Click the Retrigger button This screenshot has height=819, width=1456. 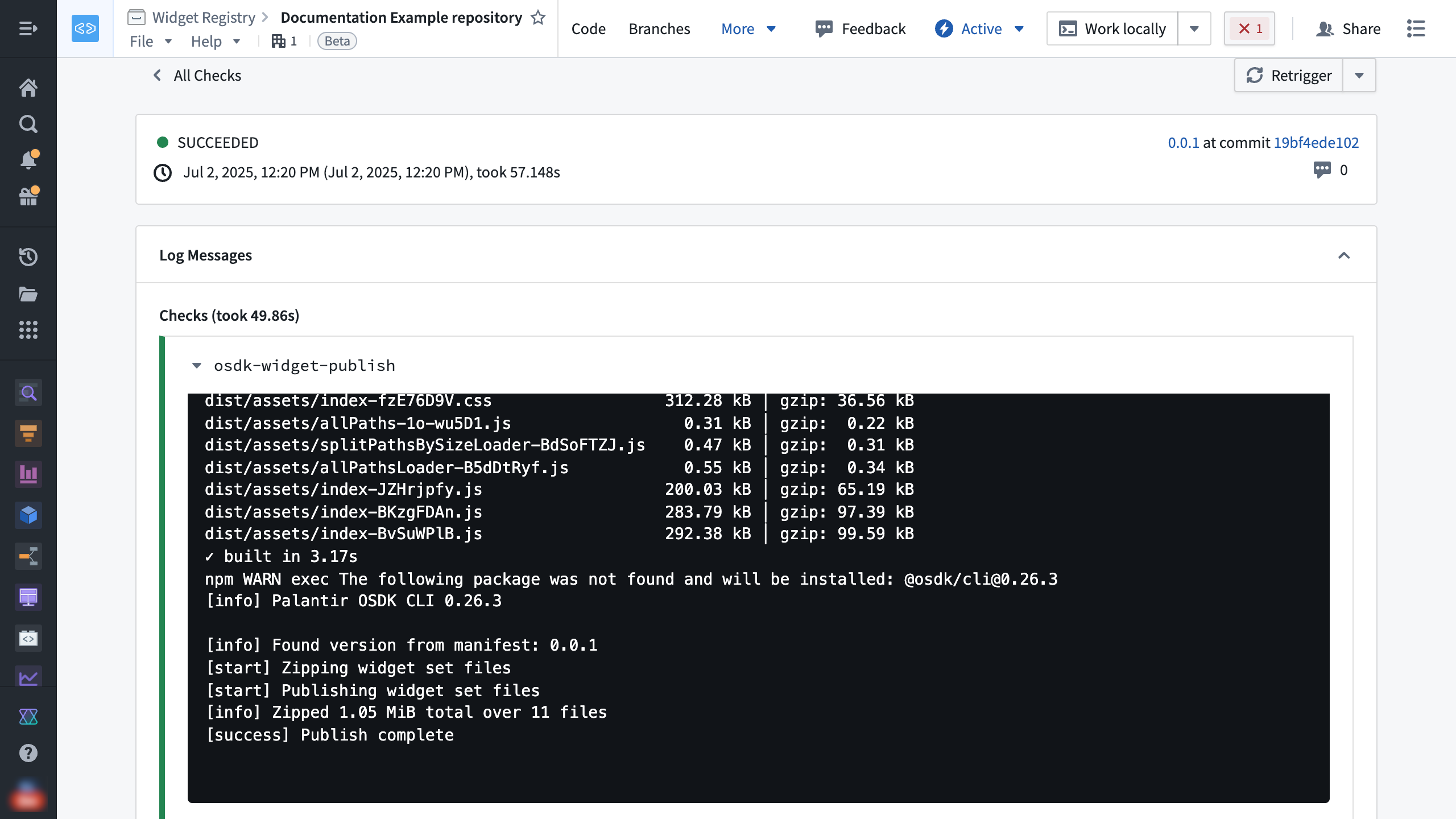click(1289, 75)
